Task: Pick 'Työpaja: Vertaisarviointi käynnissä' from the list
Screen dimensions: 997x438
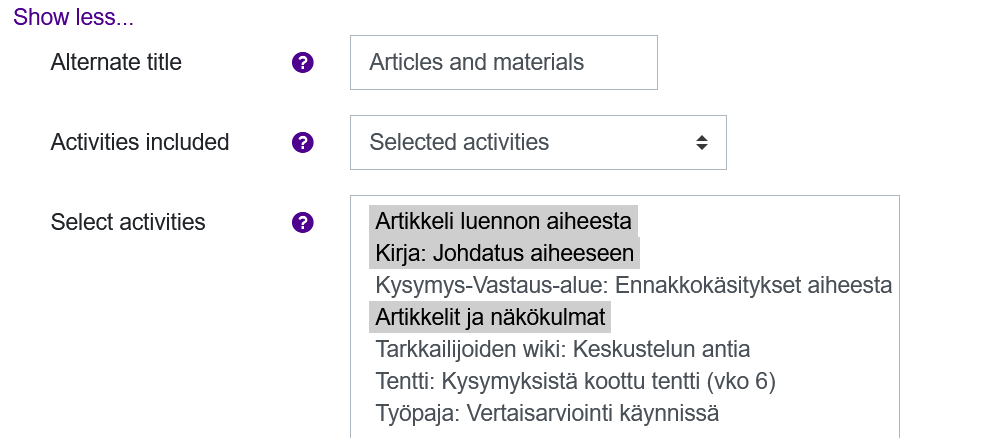Action: click(x=547, y=413)
